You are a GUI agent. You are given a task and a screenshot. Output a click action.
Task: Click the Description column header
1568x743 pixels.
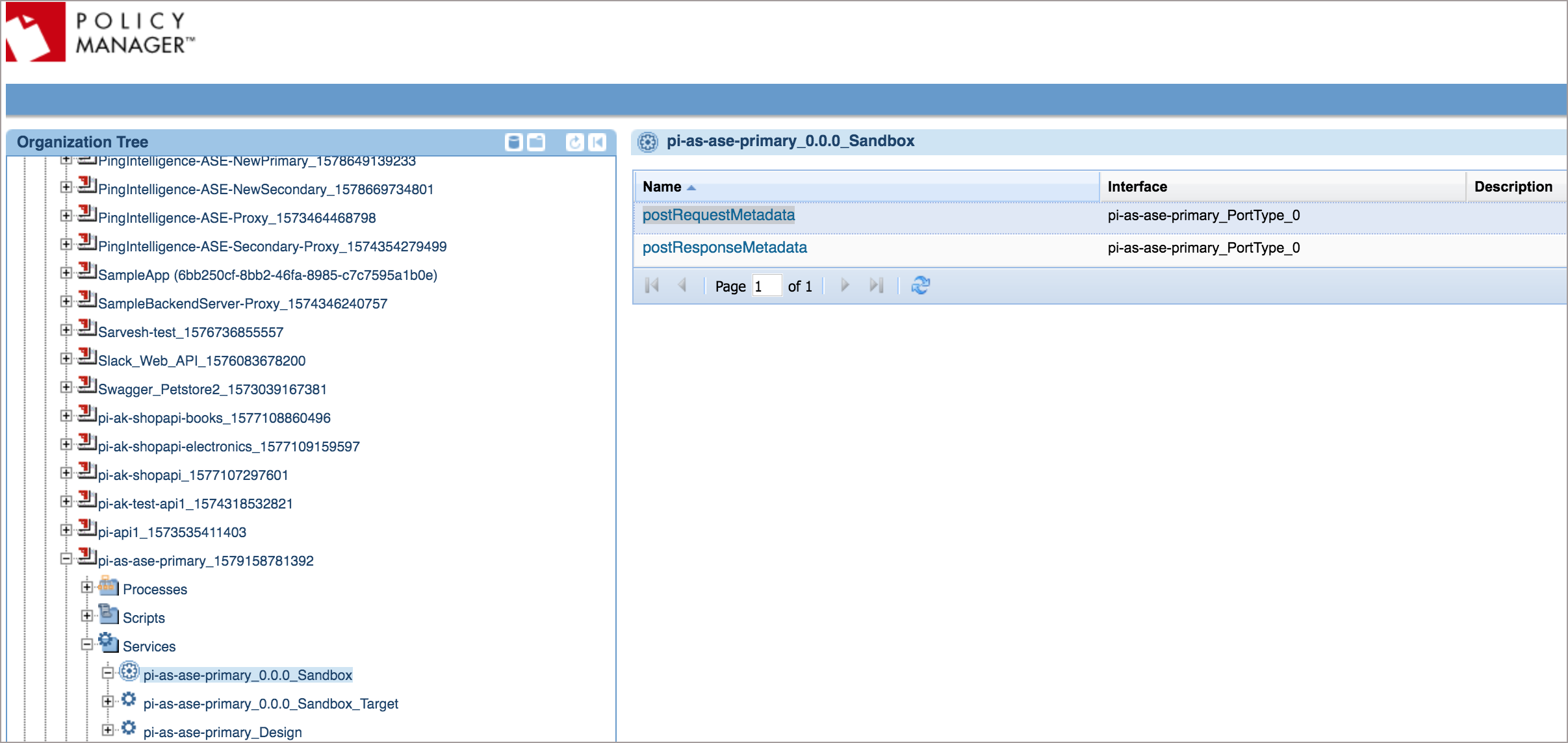1517,187
